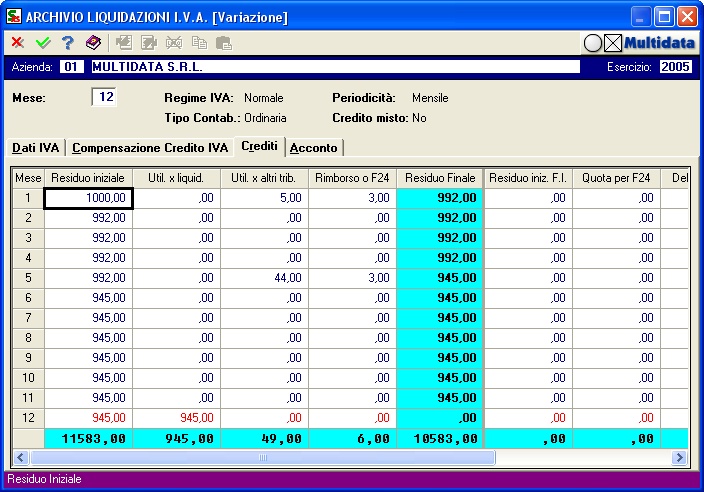Click the Util. x altri trib. header

264,178
